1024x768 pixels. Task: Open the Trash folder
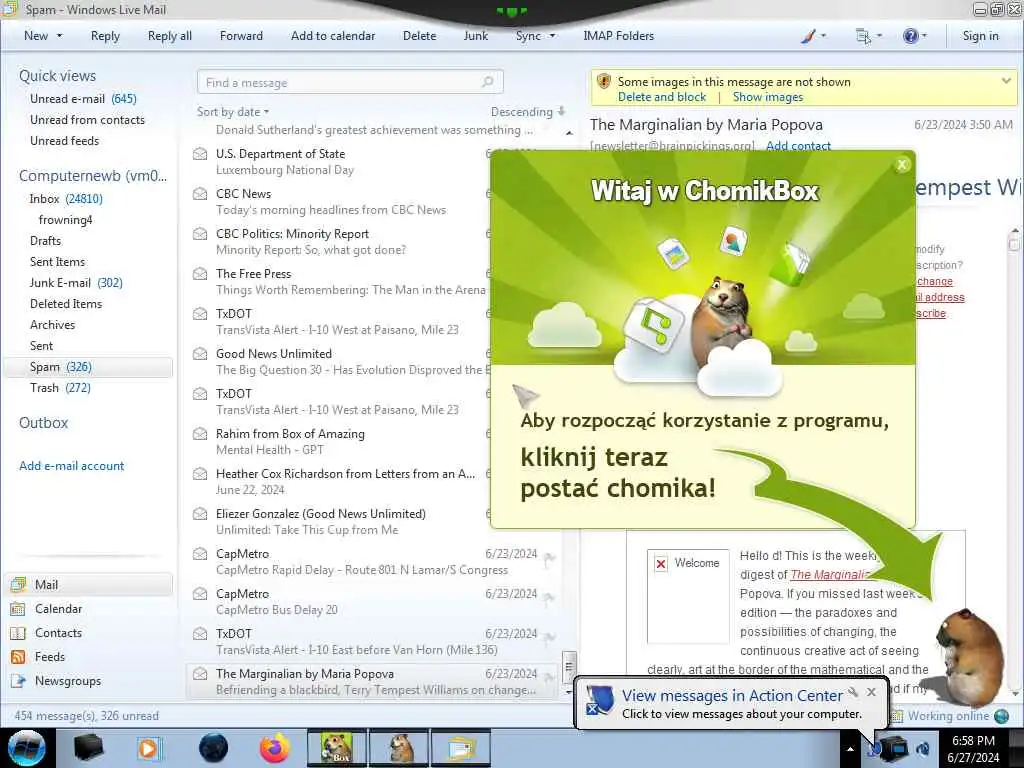click(60, 388)
